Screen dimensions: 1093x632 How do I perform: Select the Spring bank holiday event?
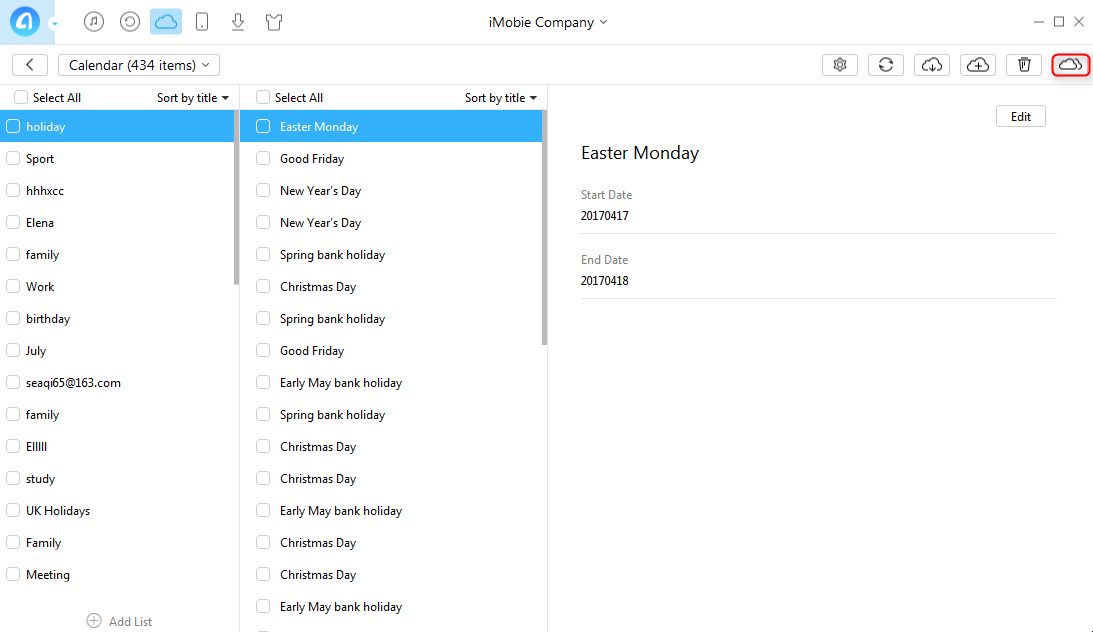[332, 255]
